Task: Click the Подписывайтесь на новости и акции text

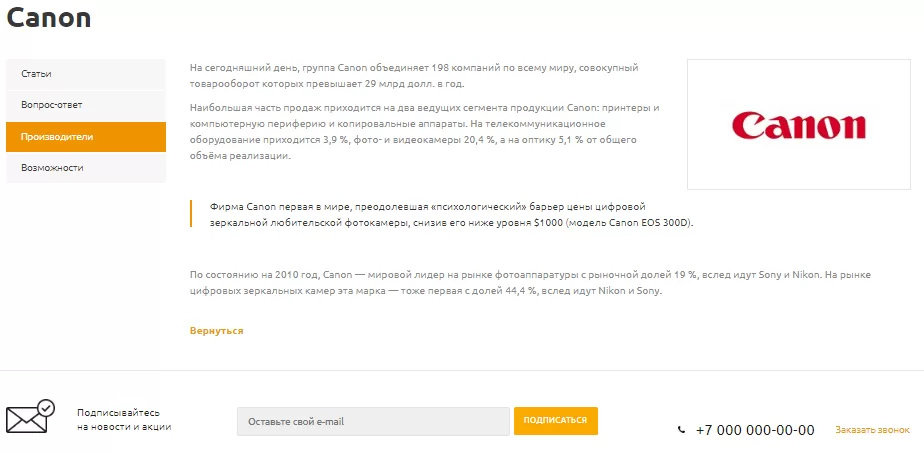Action: tap(124, 420)
